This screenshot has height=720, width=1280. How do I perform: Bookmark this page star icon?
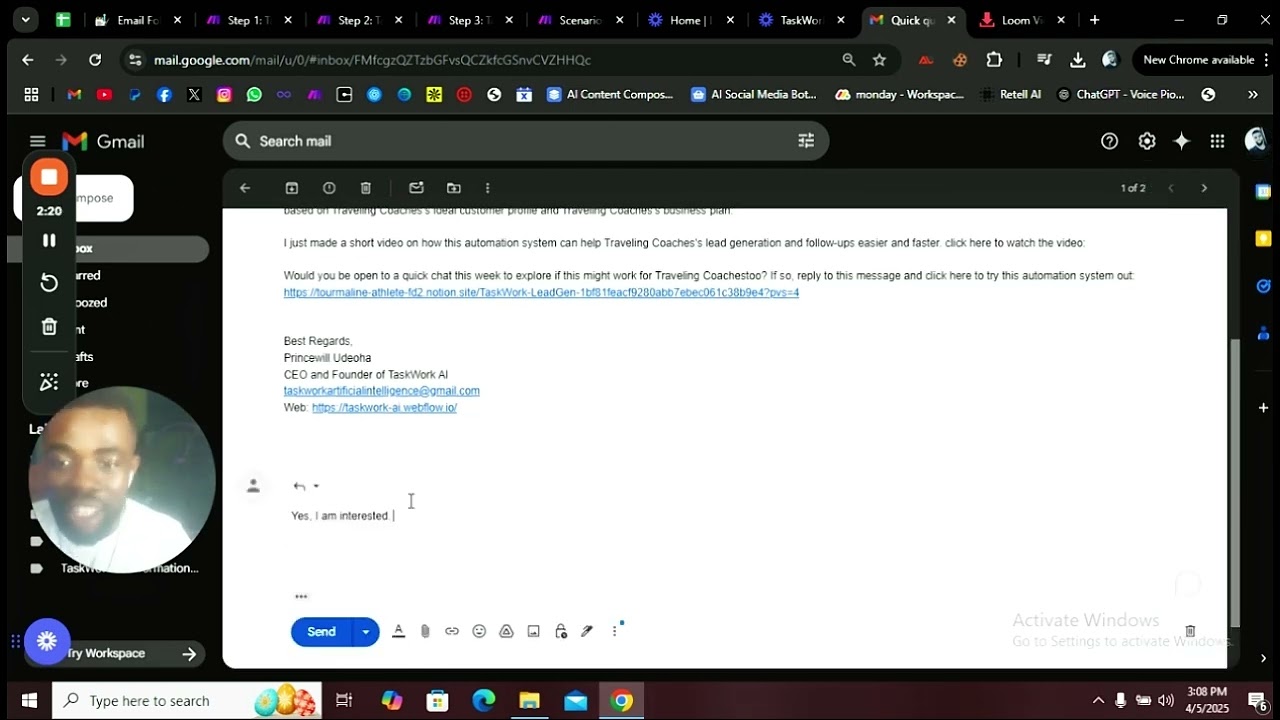(879, 60)
